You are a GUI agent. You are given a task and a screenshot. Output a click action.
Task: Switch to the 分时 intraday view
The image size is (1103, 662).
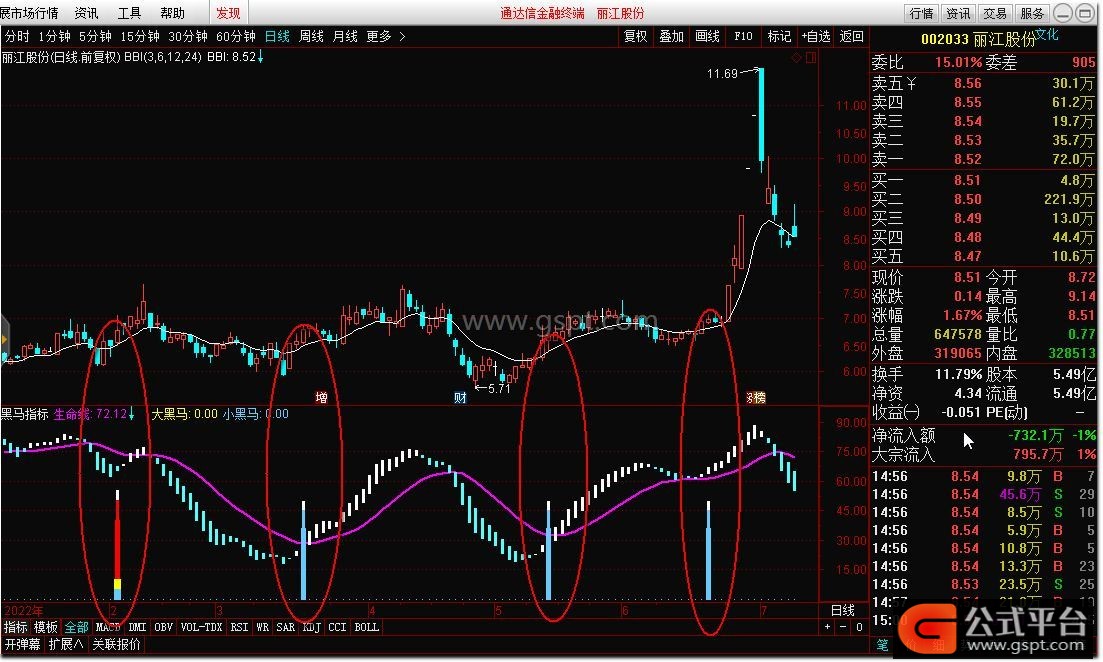[x=18, y=36]
